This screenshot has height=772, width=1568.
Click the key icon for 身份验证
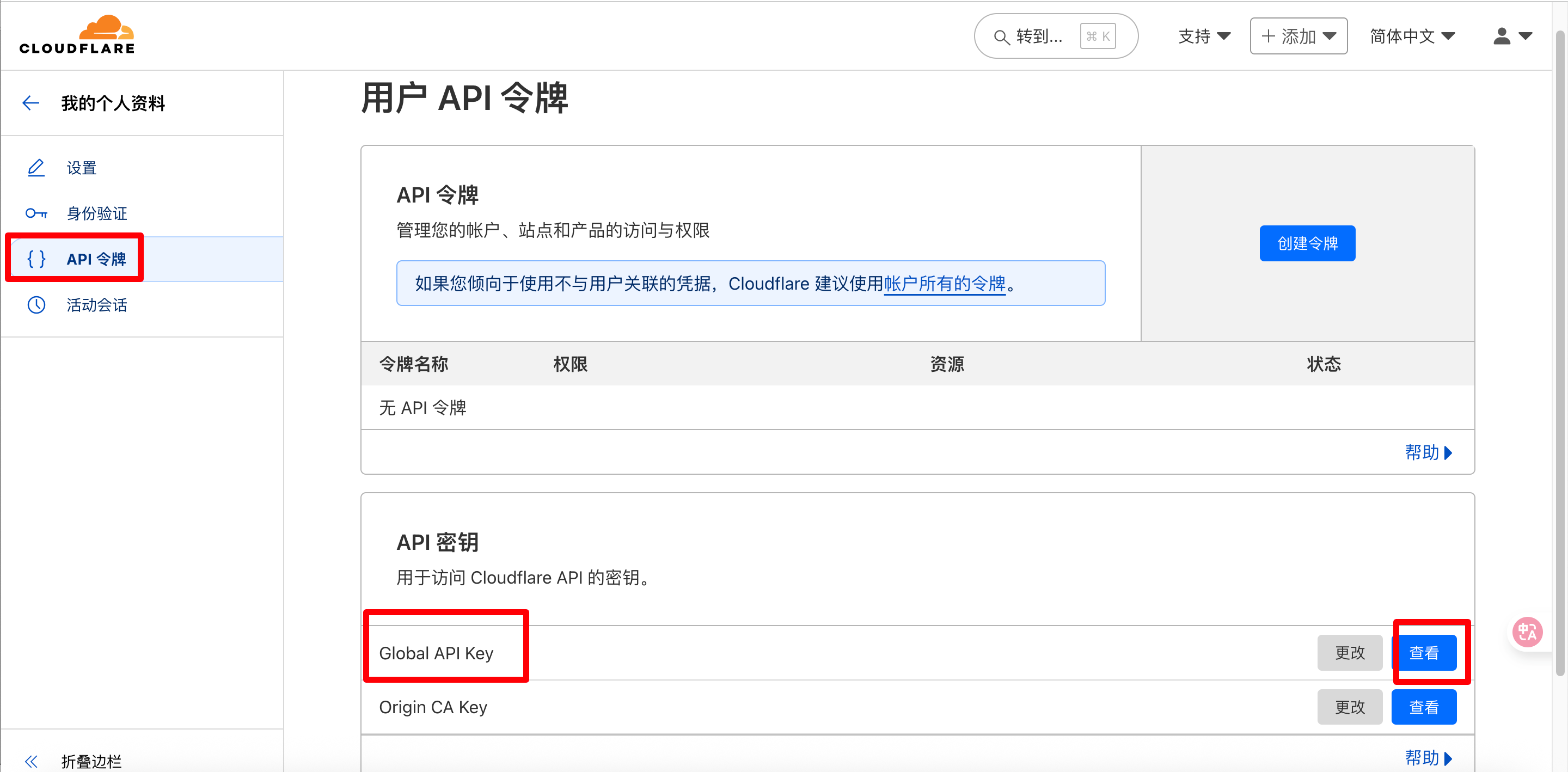(x=36, y=214)
